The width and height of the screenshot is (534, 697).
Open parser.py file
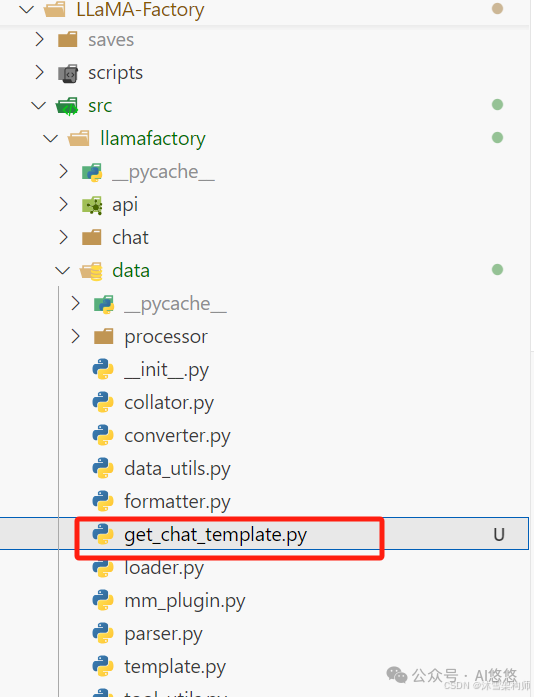[x=163, y=634]
